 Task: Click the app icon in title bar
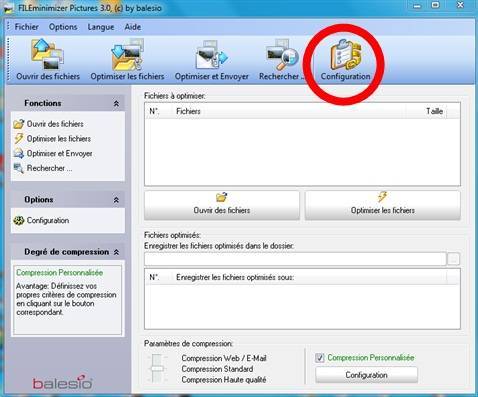8,8
